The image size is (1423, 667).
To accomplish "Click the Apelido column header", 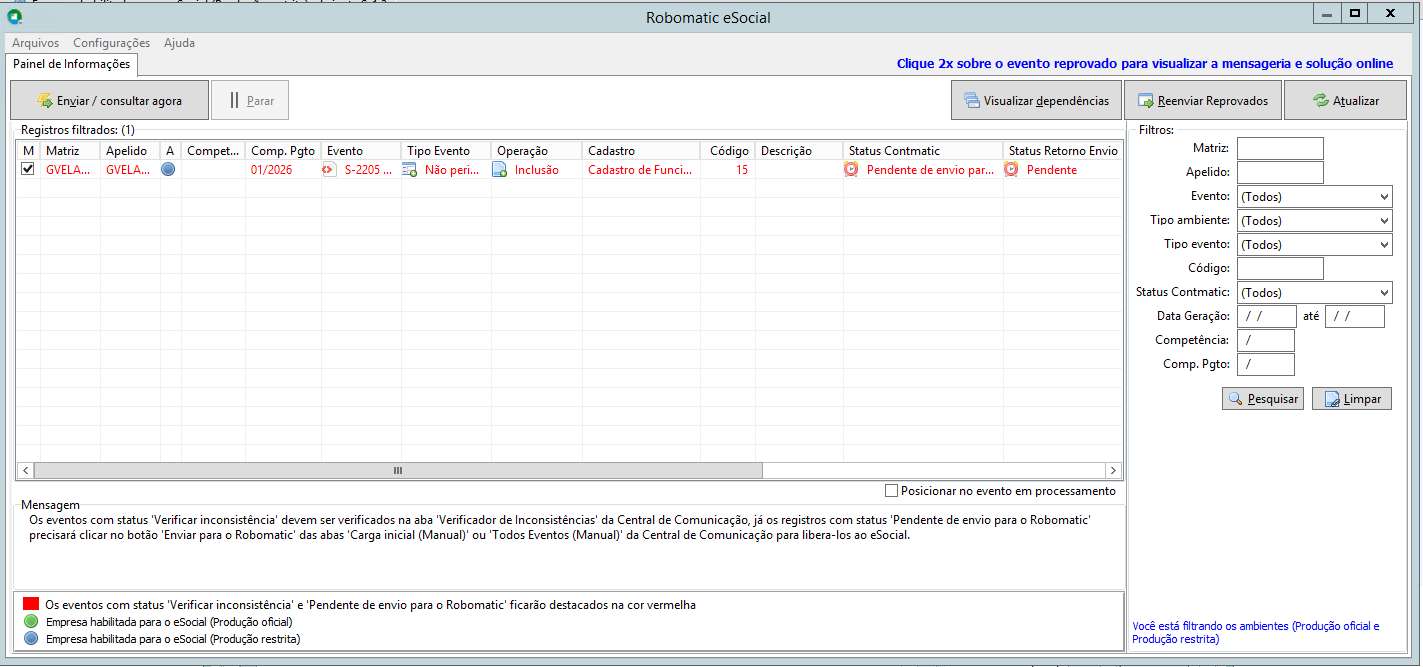I will (130, 151).
